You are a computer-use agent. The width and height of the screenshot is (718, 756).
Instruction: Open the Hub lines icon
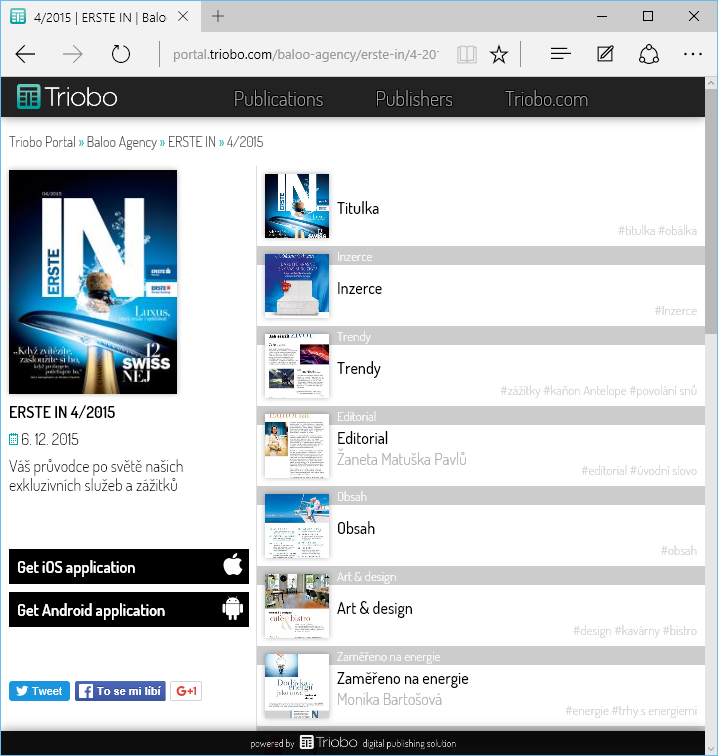point(560,54)
